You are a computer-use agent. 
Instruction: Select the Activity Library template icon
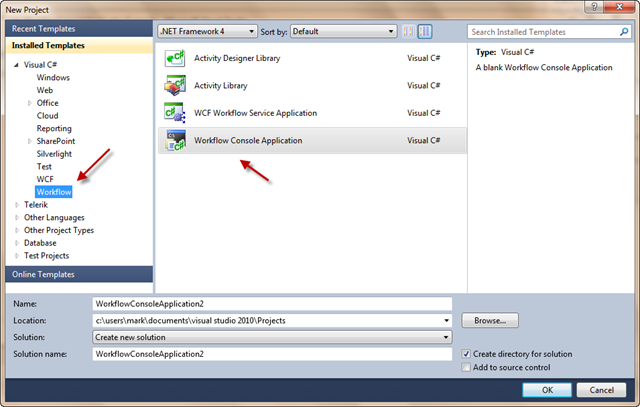(175, 86)
